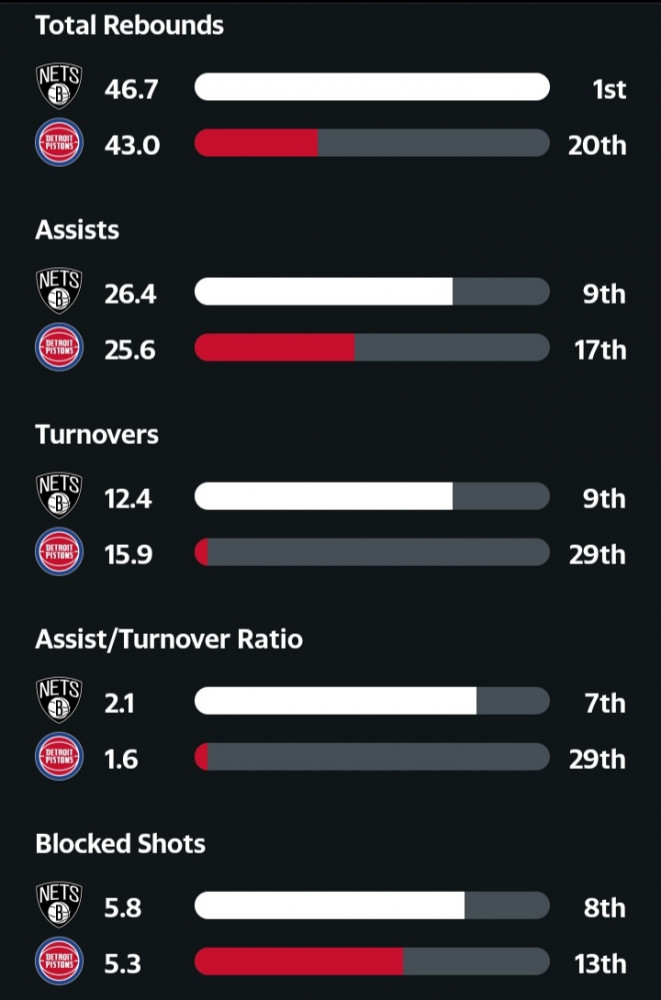Click the Pistons red Assists bar
661x1000 pixels.
[x=275, y=348]
